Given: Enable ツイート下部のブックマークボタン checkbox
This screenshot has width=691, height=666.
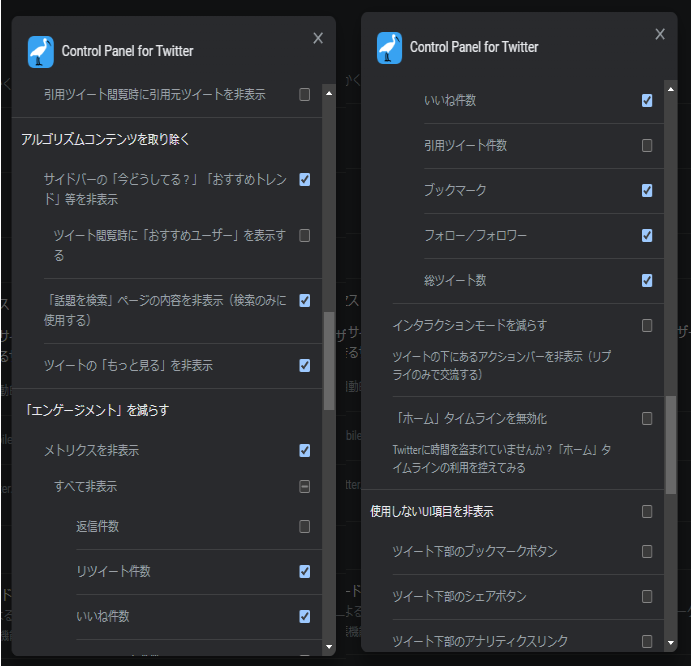Looking at the screenshot, I should point(647,551).
